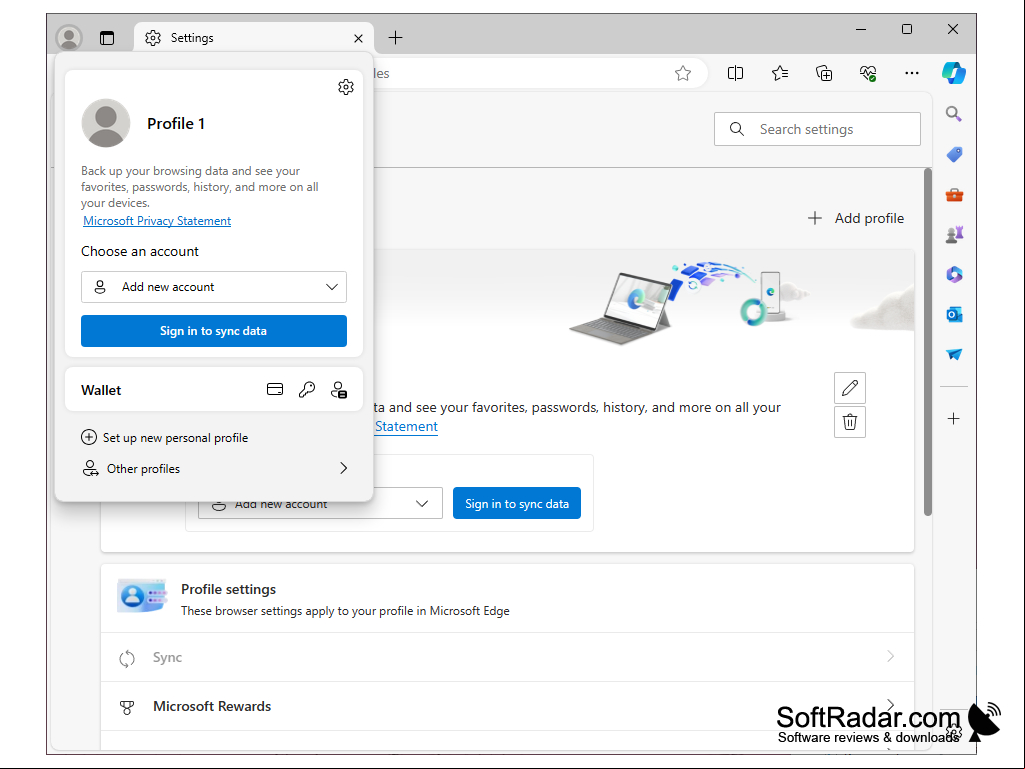The width and height of the screenshot is (1025, 769).
Task: Open Wallet passwords key icon
Action: [x=307, y=390]
